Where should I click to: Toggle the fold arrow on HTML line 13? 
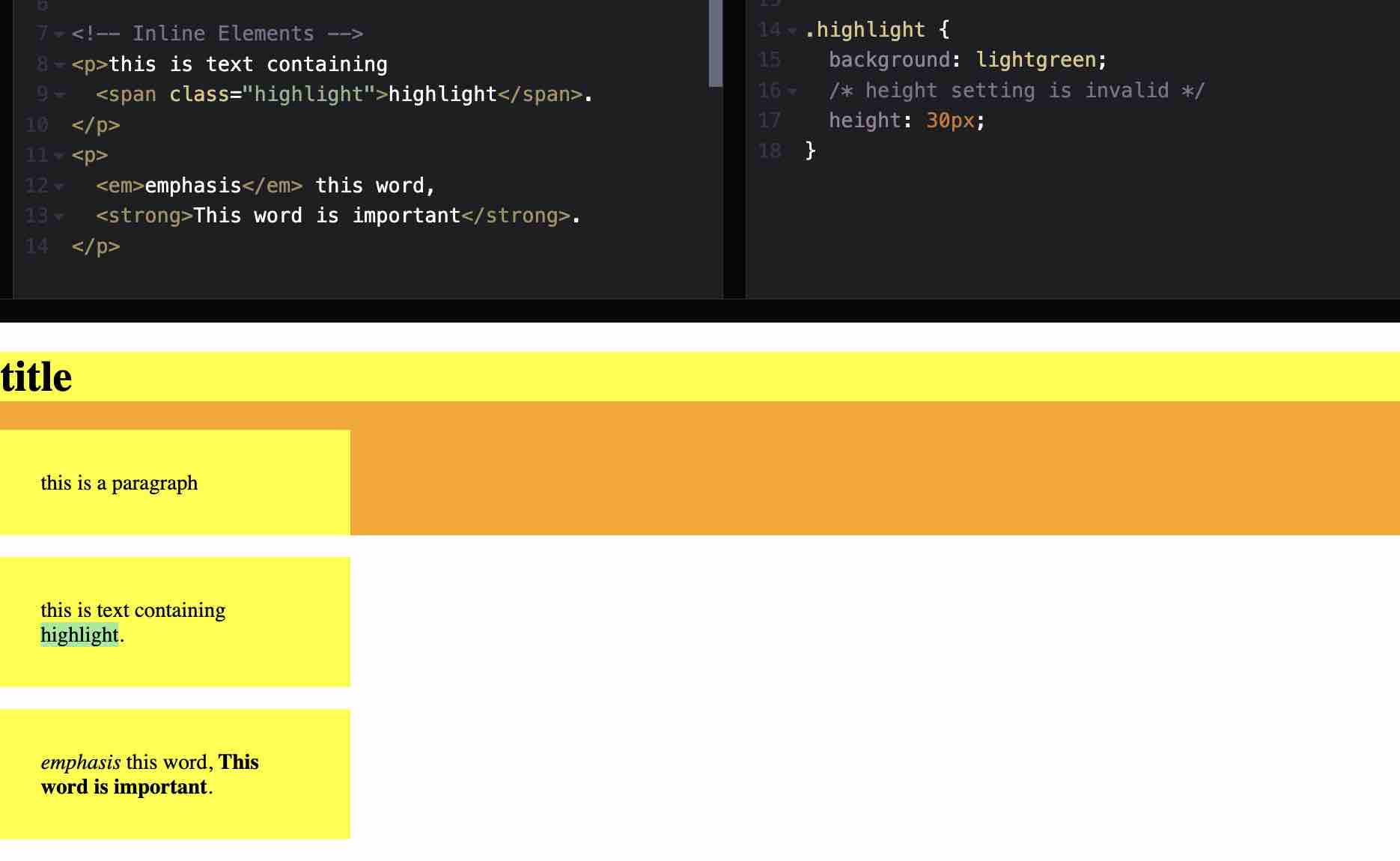(x=59, y=216)
